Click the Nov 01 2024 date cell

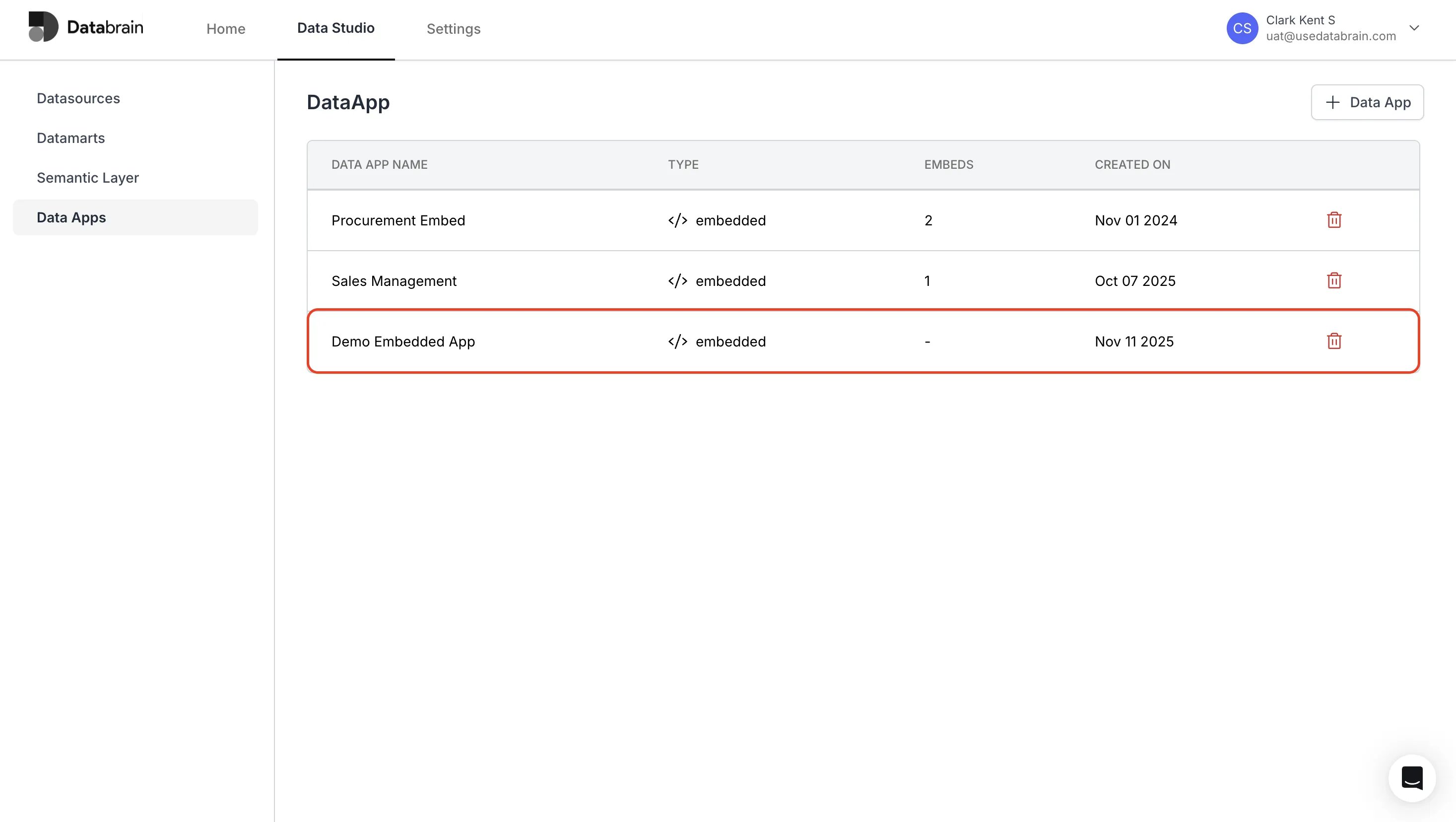pyautogui.click(x=1135, y=220)
